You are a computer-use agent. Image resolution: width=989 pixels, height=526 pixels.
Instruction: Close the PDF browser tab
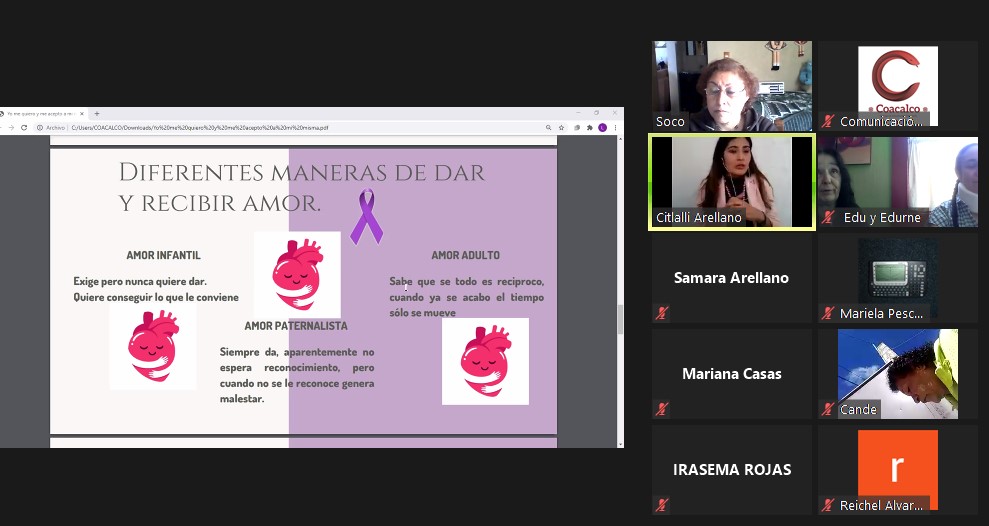point(82,114)
